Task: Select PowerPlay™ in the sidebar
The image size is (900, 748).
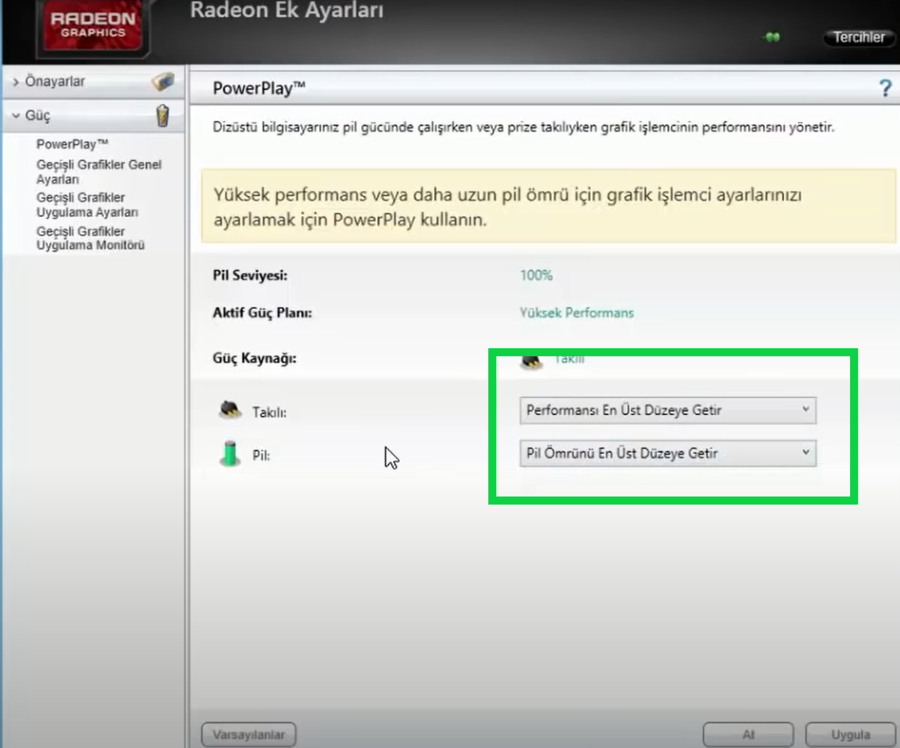Action: [72, 144]
